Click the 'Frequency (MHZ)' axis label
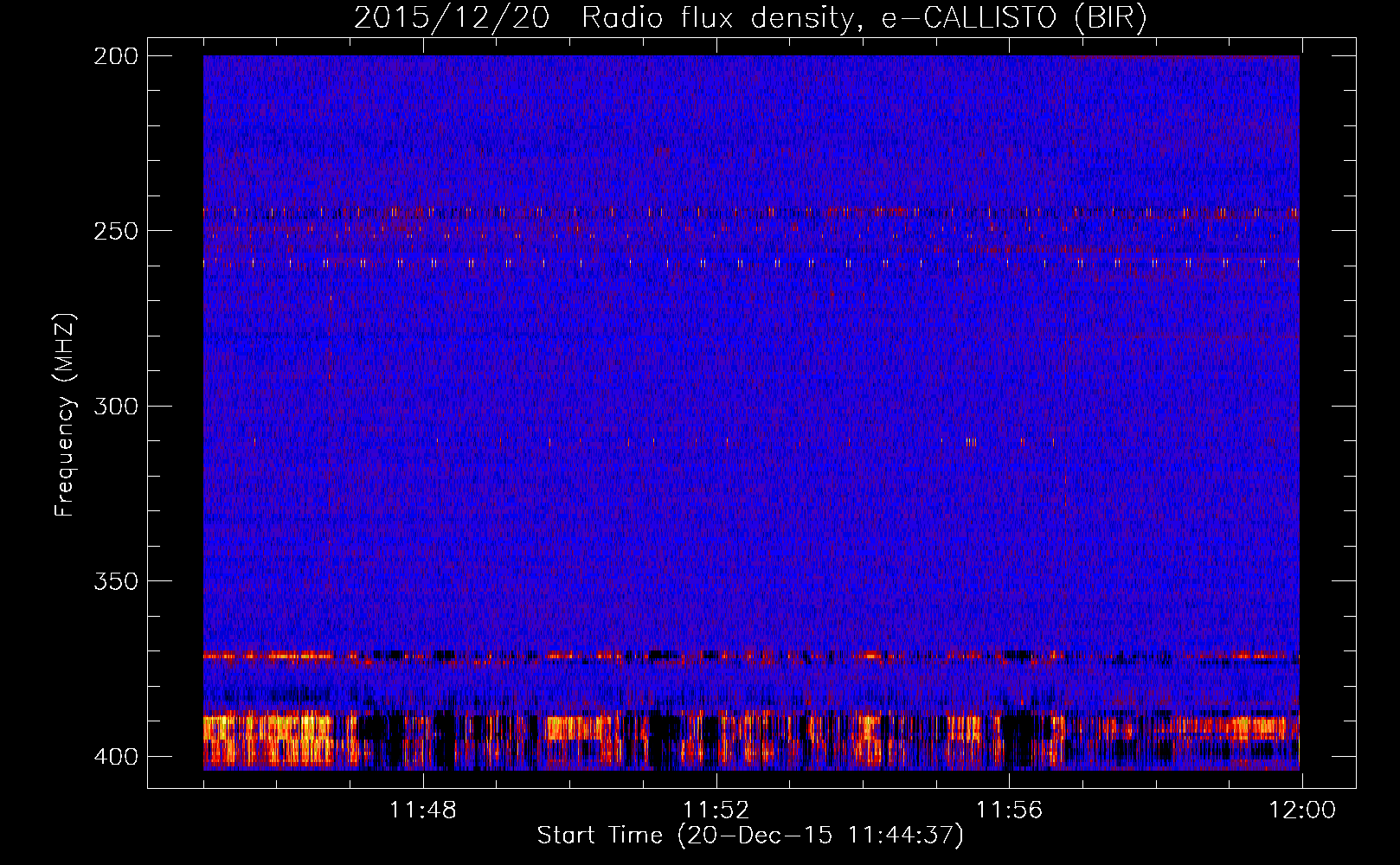Viewport: 1400px width, 865px height. tap(65, 415)
